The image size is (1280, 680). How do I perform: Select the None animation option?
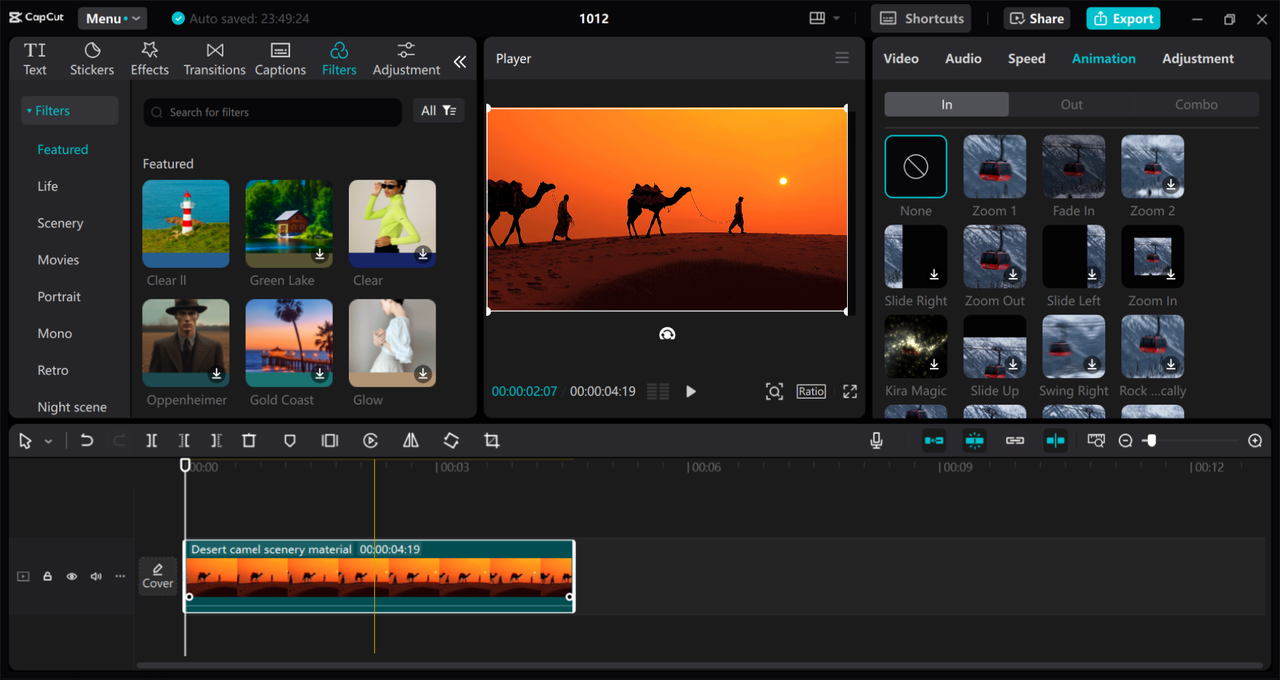click(915, 167)
